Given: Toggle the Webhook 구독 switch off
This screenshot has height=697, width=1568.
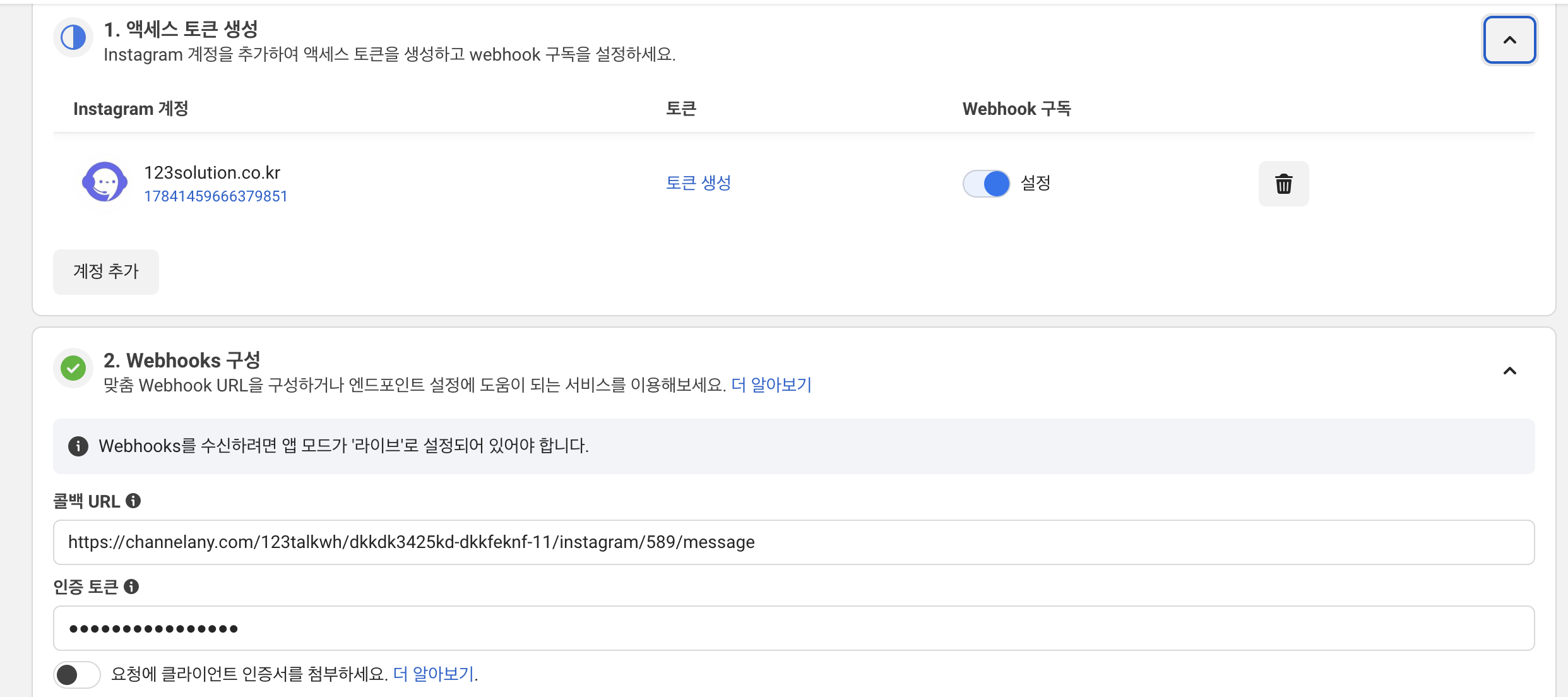Looking at the screenshot, I should pos(986,184).
